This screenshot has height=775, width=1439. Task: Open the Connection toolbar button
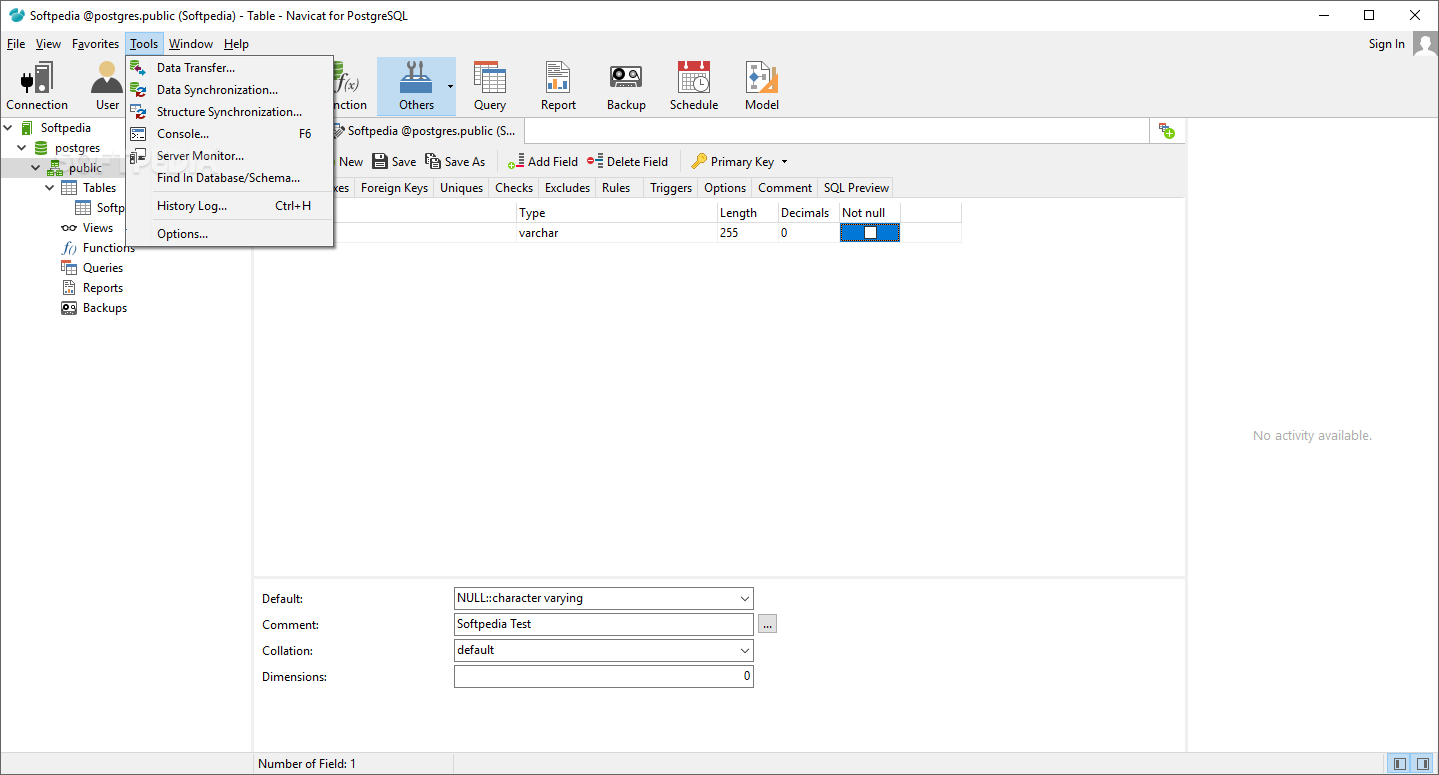click(37, 86)
